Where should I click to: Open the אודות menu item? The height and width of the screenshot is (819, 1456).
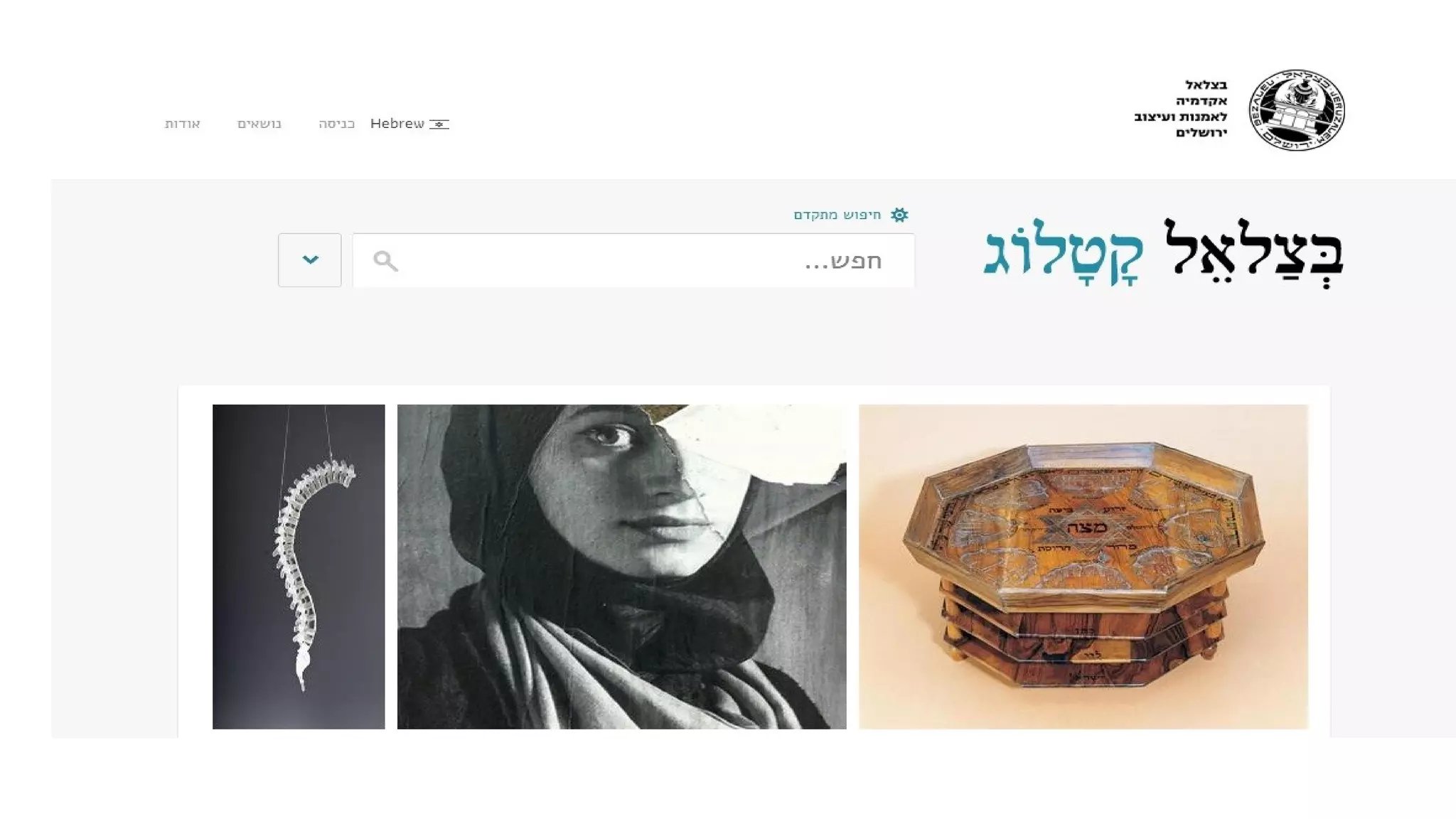pyautogui.click(x=183, y=124)
